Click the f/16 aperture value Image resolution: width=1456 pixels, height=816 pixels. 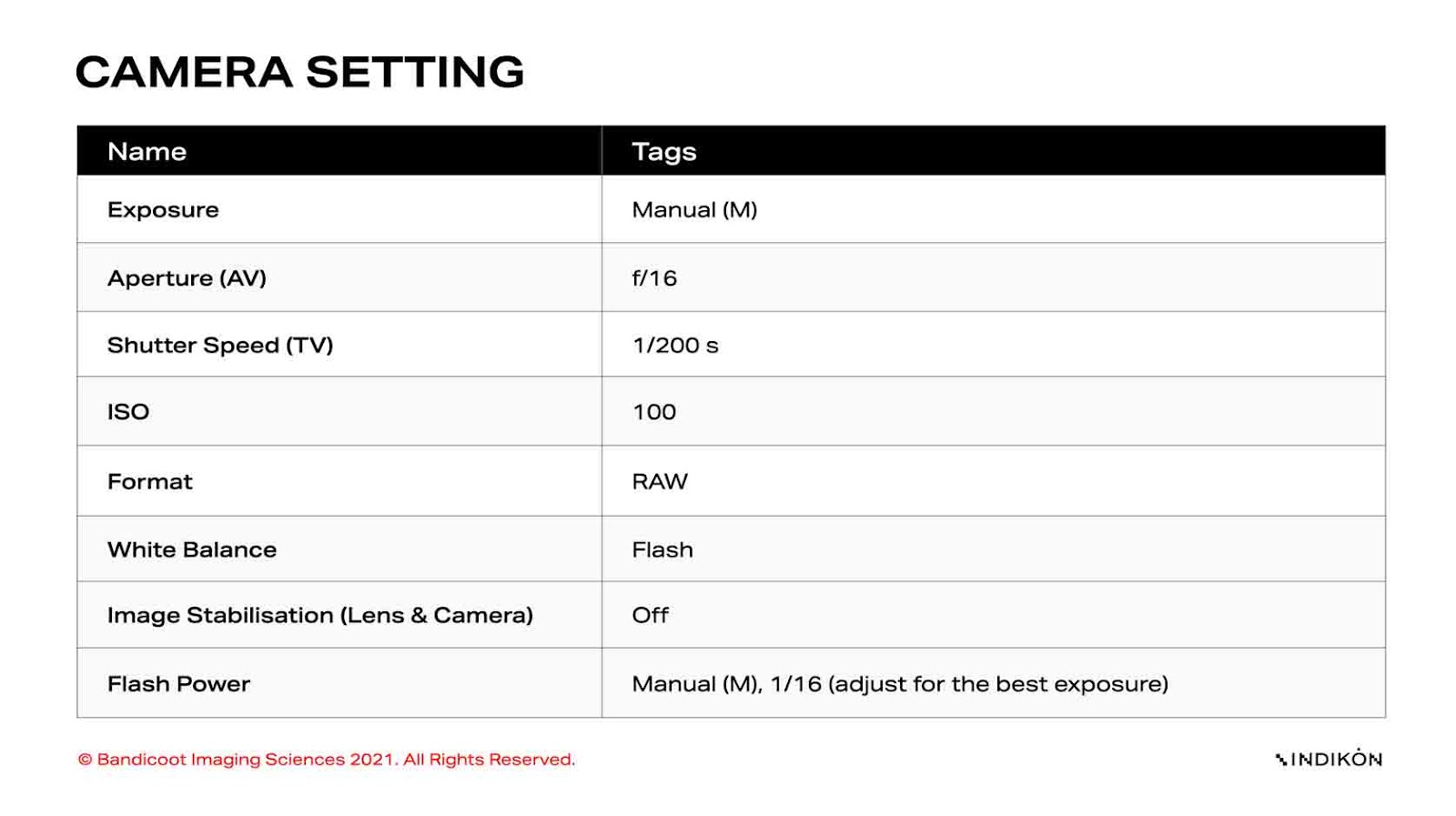[654, 278]
